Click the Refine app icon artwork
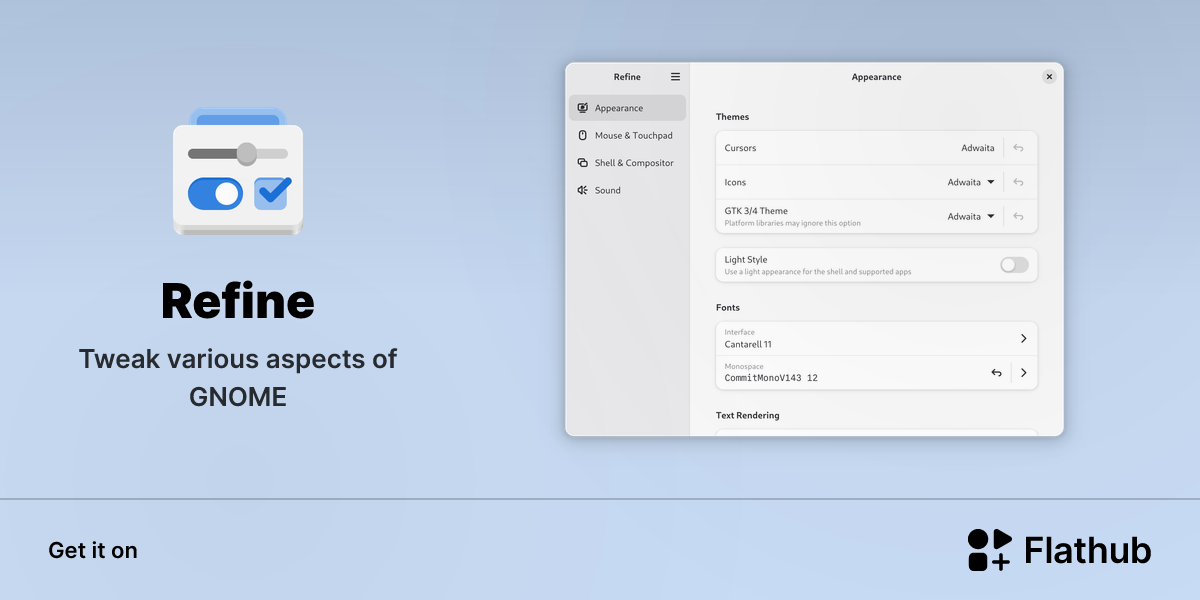The image size is (1200, 600). (x=238, y=173)
